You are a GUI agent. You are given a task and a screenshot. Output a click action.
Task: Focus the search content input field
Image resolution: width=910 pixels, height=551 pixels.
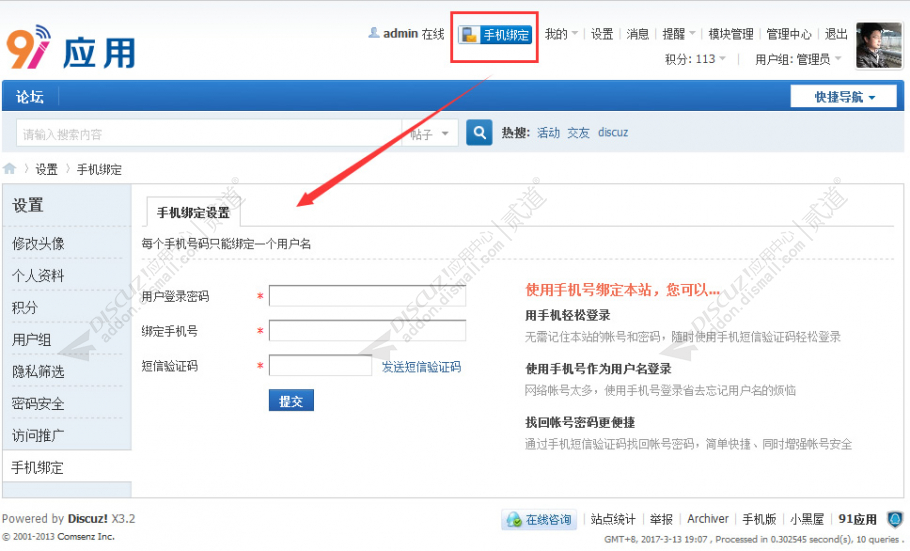[209, 134]
